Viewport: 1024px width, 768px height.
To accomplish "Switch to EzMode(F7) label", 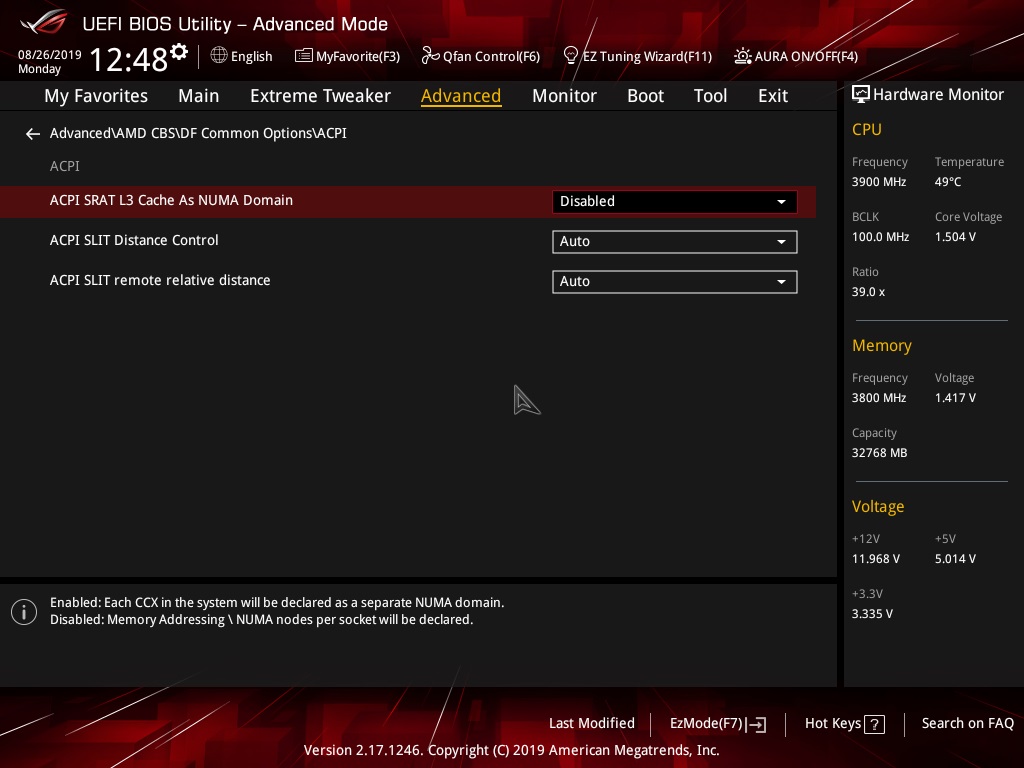I will click(706, 724).
